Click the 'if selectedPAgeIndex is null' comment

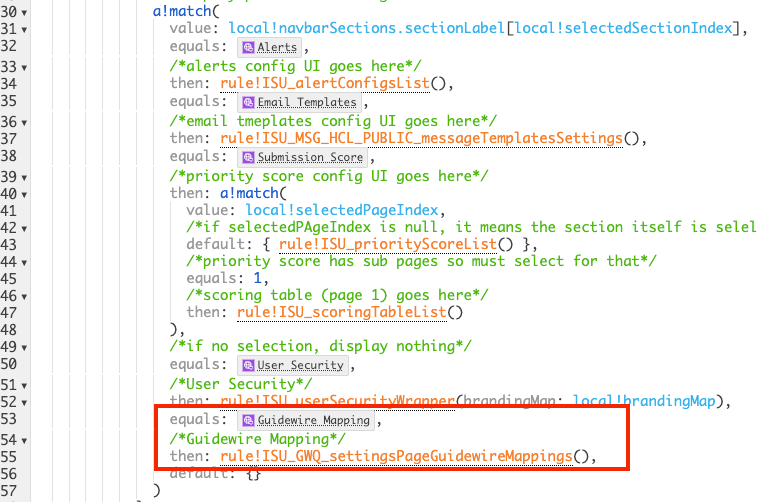(472, 227)
